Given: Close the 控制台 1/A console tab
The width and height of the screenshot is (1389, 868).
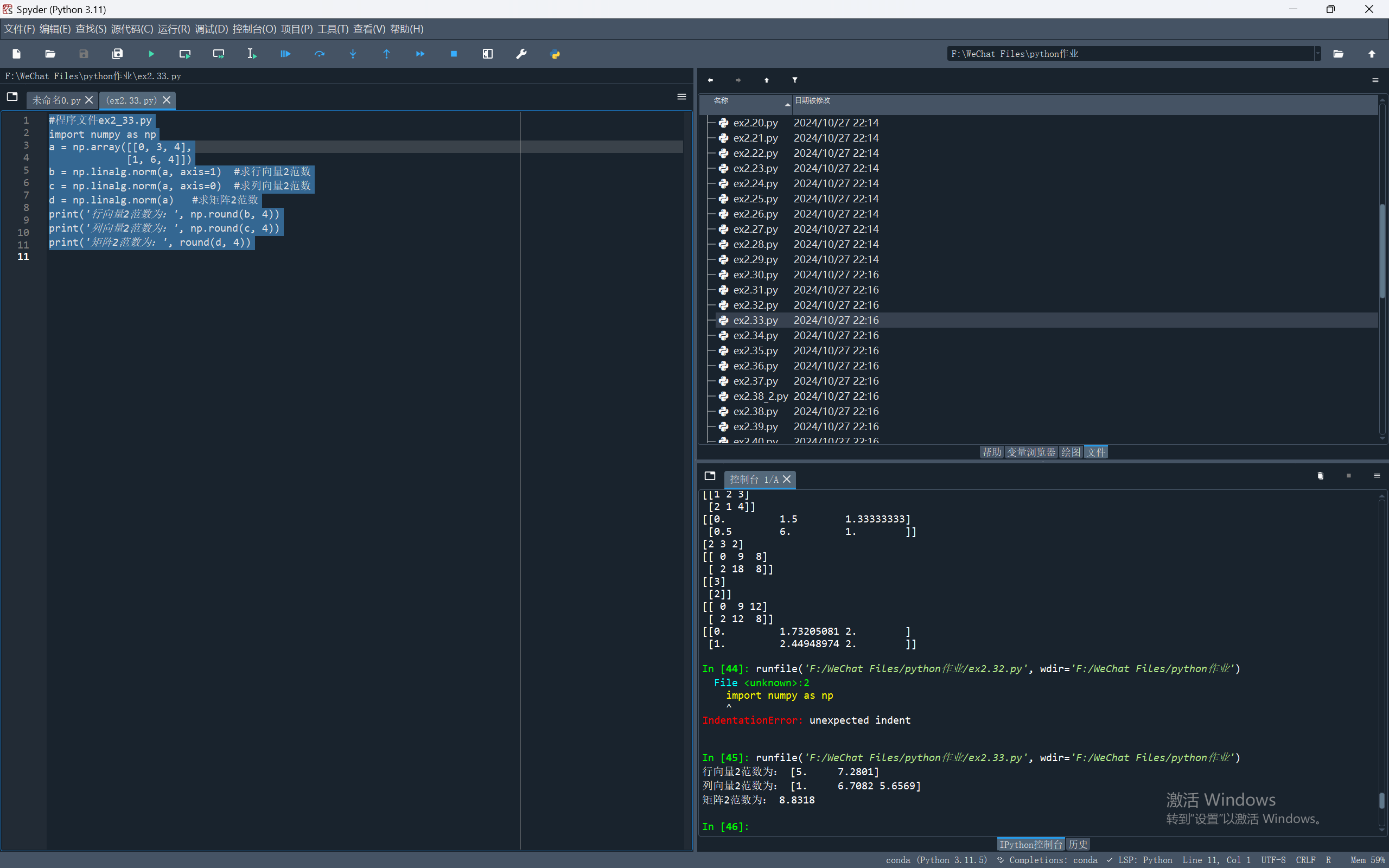Looking at the screenshot, I should (x=787, y=480).
